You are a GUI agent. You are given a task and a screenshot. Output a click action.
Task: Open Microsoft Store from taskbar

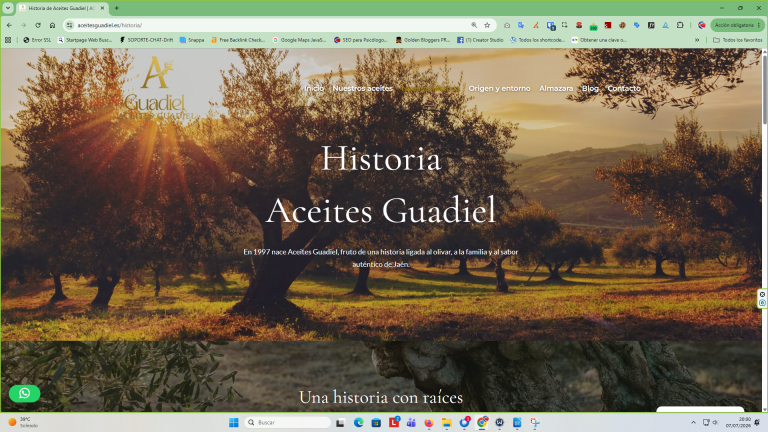pos(376,422)
